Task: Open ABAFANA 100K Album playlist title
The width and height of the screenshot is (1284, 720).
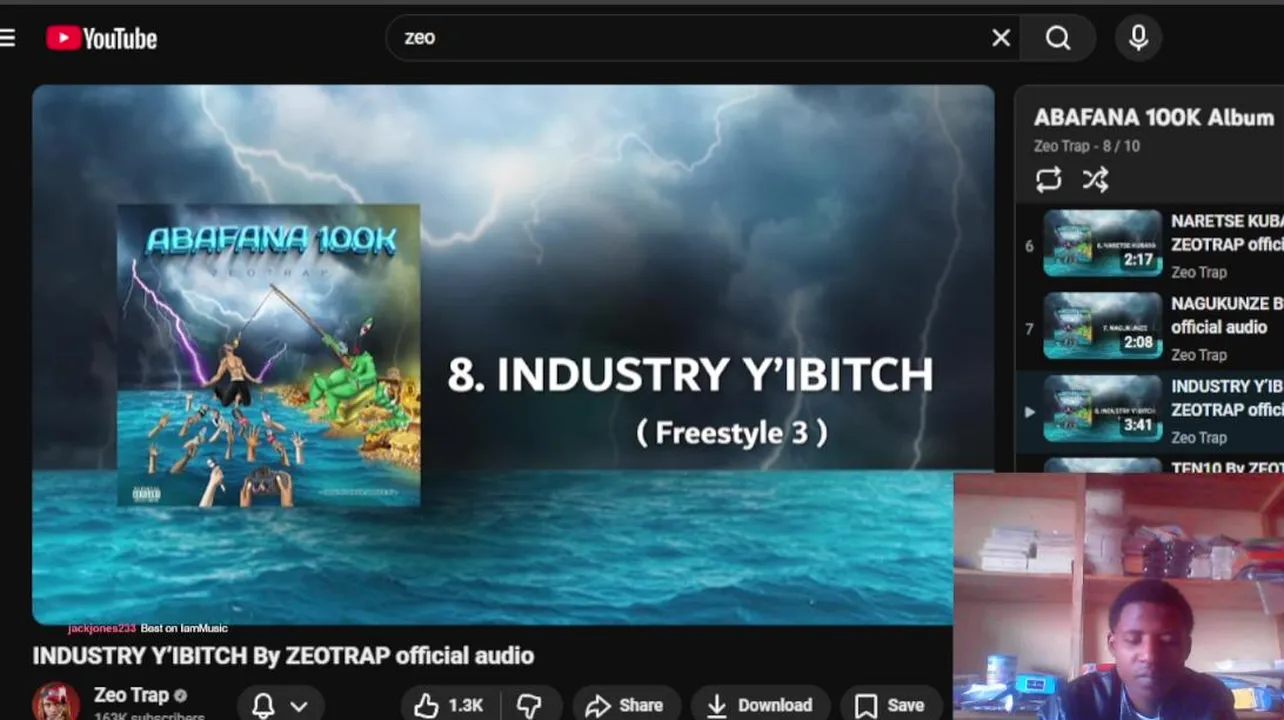Action: tap(1153, 117)
